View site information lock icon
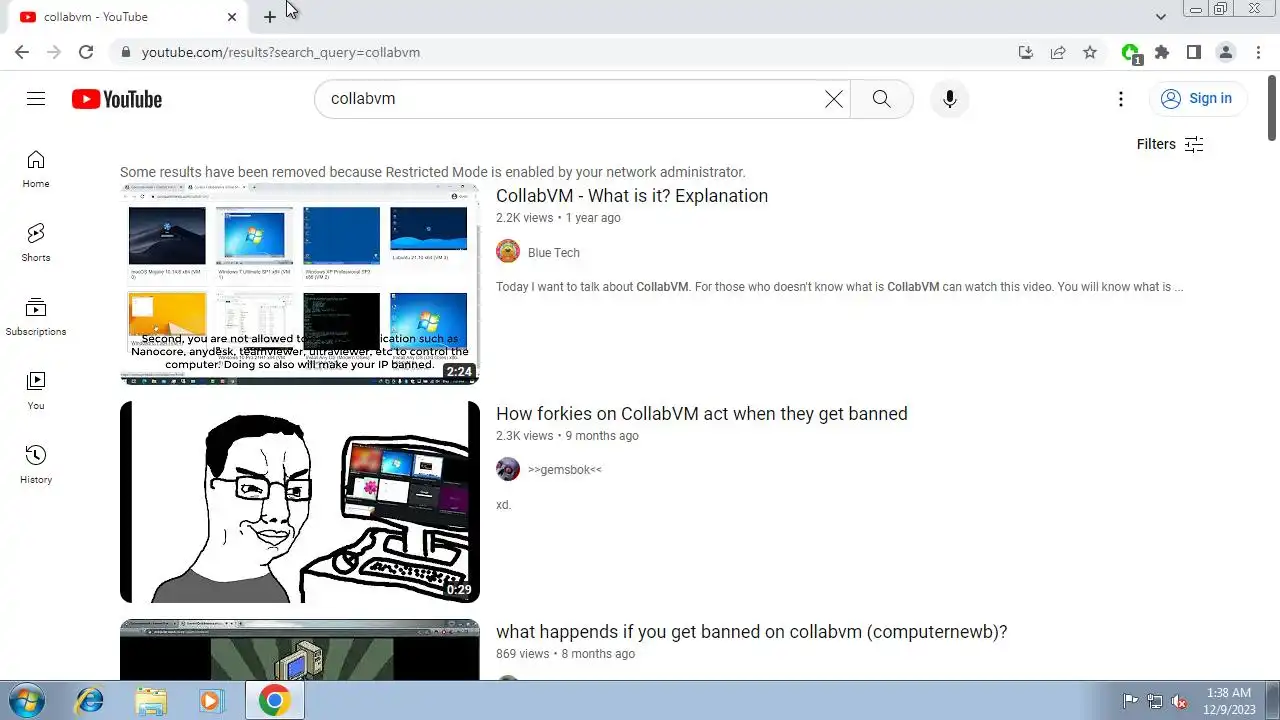The height and width of the screenshot is (720, 1280). [x=125, y=52]
